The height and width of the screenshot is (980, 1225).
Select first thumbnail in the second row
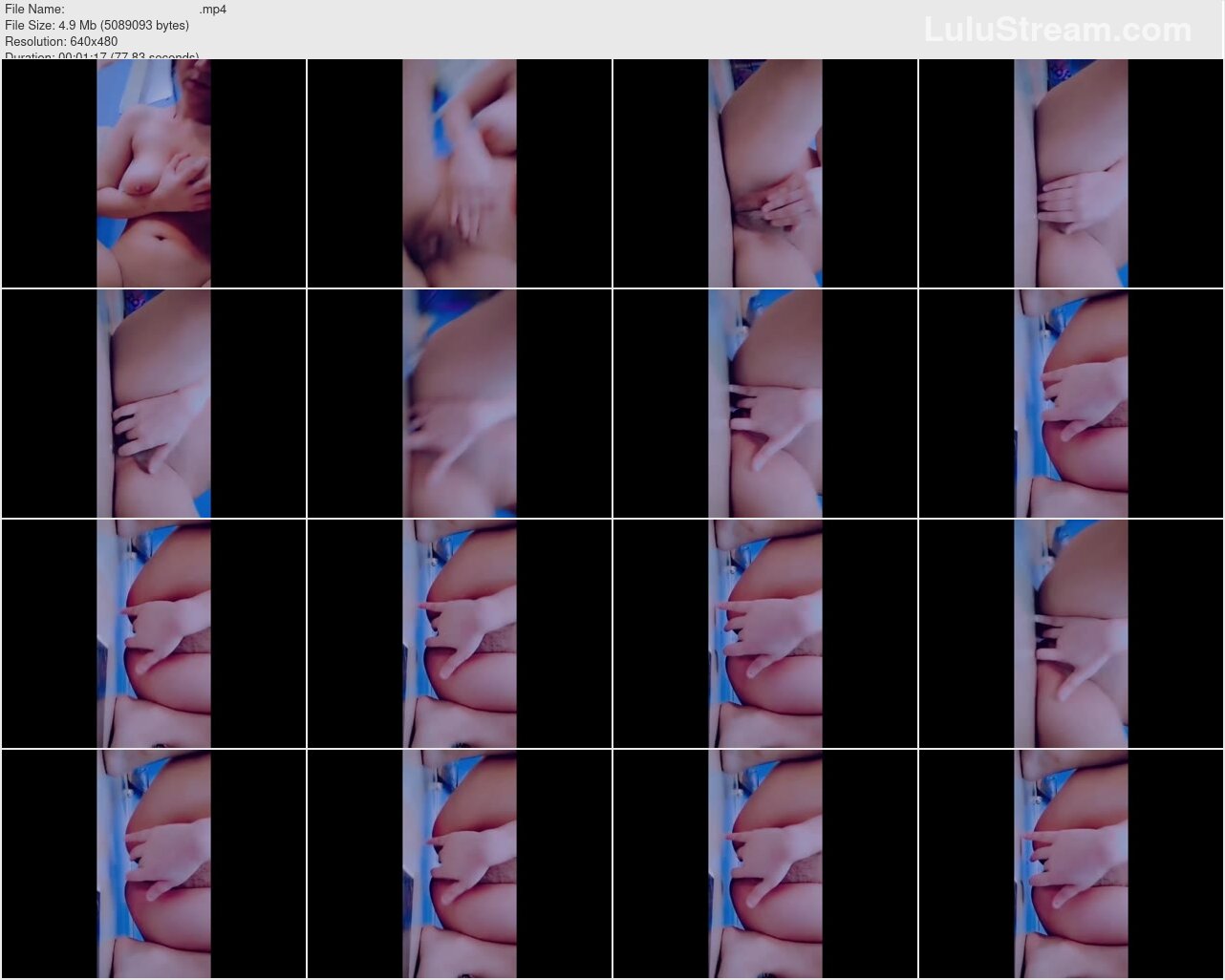[154, 403]
